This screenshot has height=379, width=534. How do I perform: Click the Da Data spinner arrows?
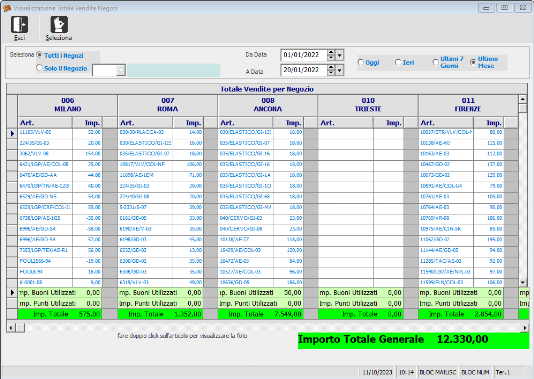[331, 55]
